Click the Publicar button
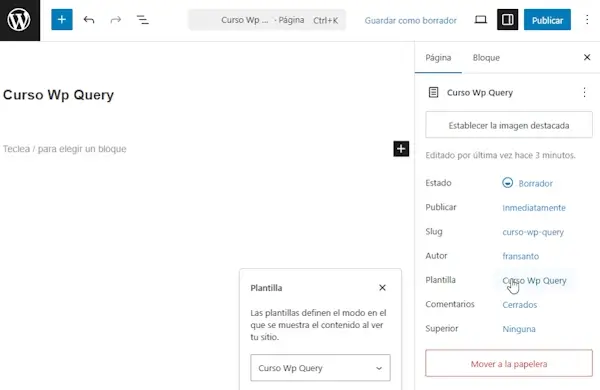600x390 pixels. pos(547,20)
